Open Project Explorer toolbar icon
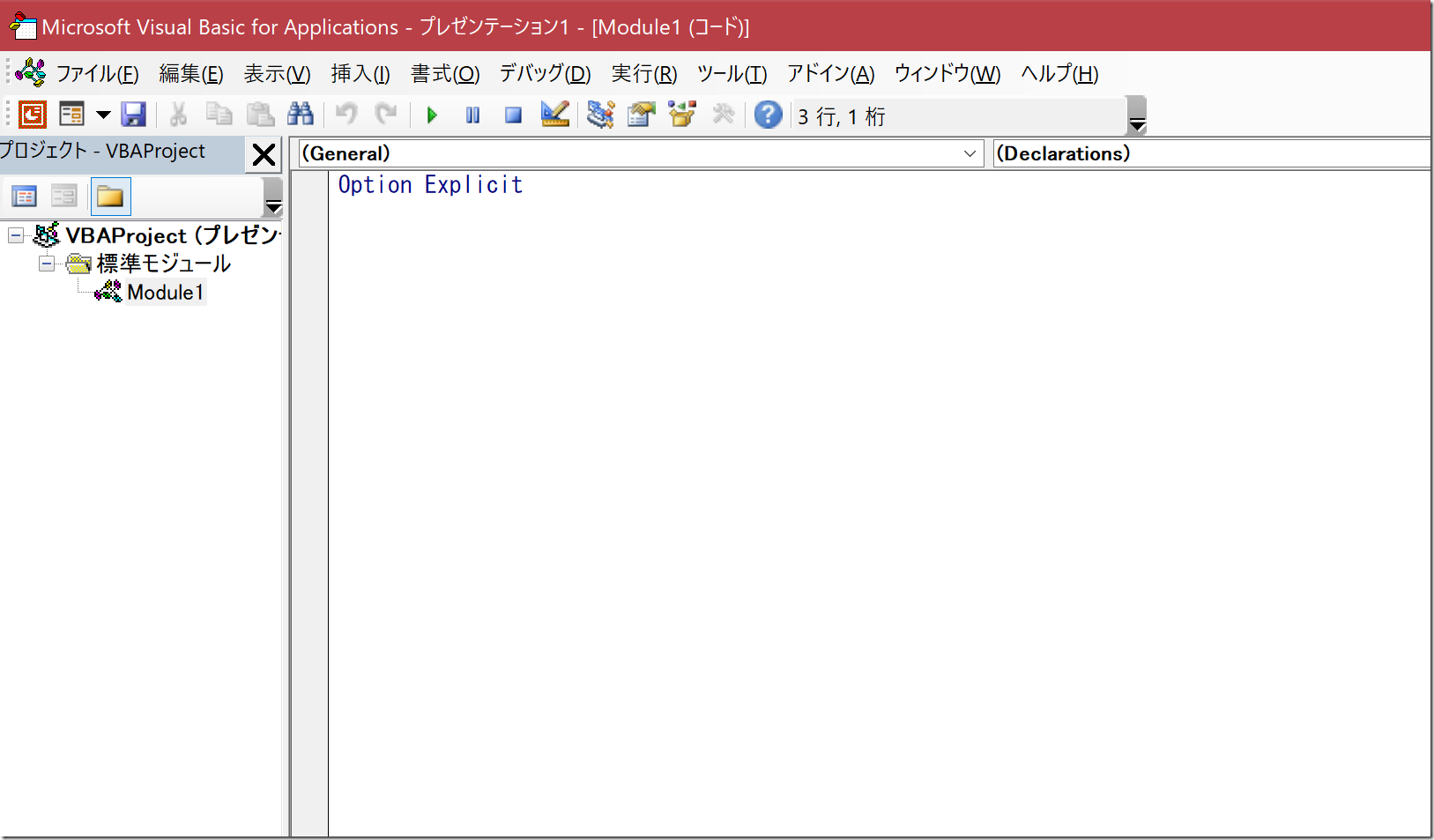Screen dimensions: 1434x840 601,115
